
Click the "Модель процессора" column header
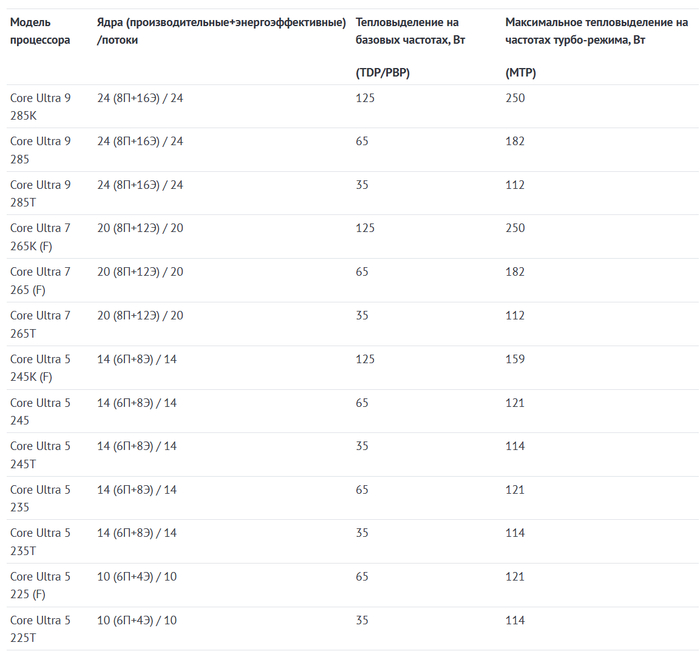[40, 31]
